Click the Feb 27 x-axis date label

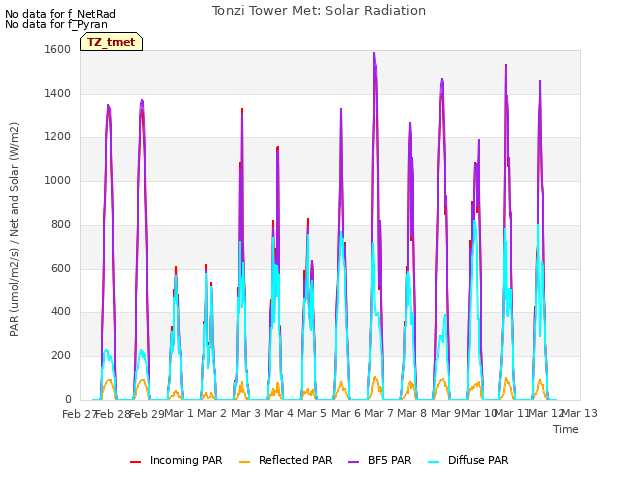pos(79,414)
